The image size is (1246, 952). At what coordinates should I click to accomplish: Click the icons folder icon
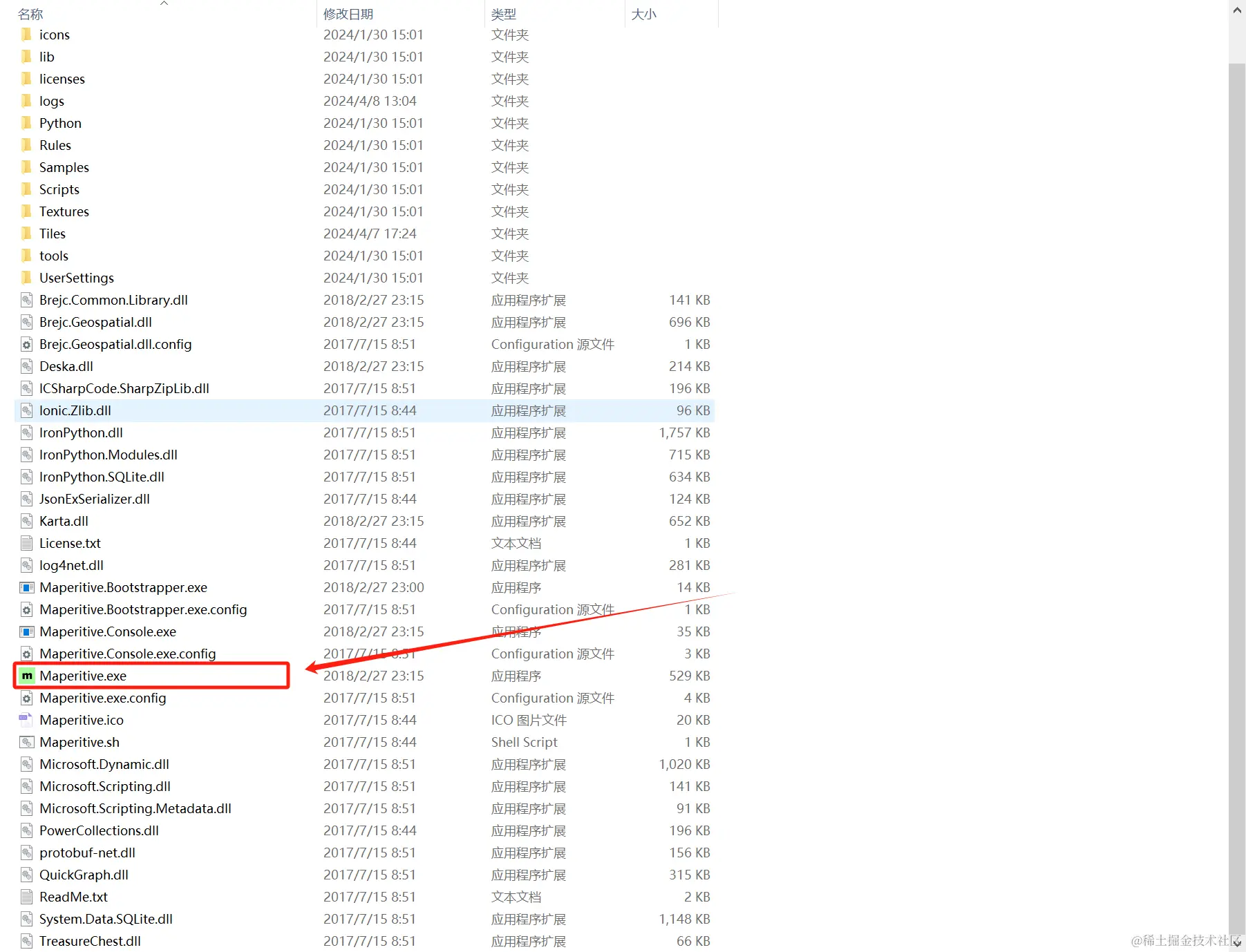click(x=26, y=35)
